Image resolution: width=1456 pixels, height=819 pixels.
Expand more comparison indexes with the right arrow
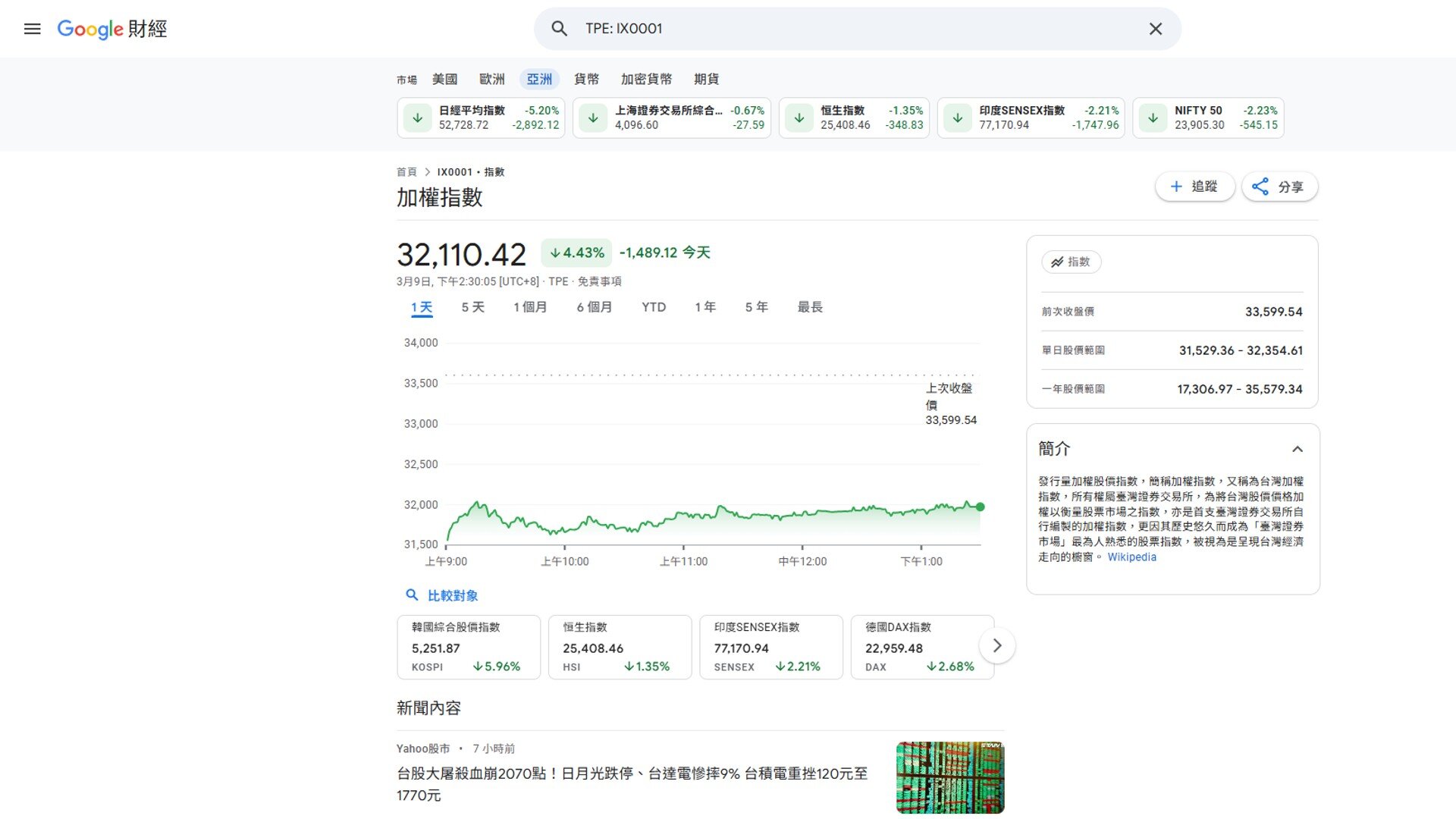(997, 645)
